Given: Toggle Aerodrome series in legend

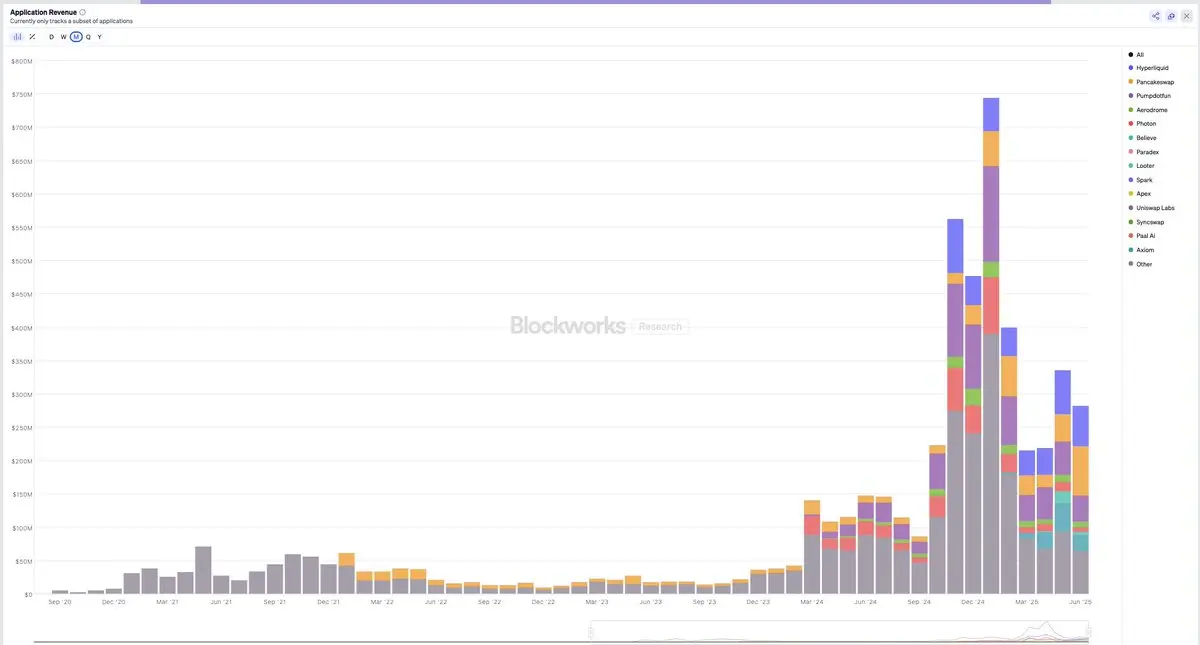Looking at the screenshot, I should point(1147,110).
